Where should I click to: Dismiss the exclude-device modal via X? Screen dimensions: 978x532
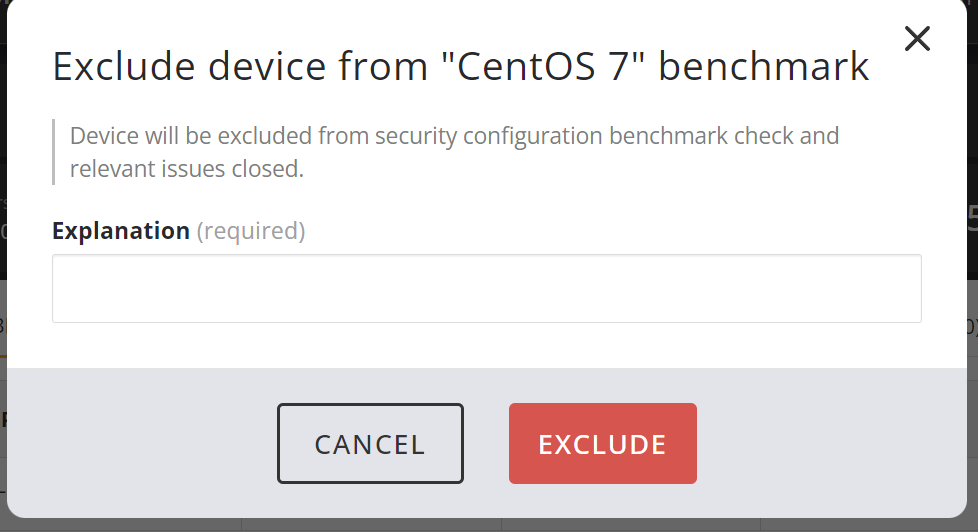917,39
